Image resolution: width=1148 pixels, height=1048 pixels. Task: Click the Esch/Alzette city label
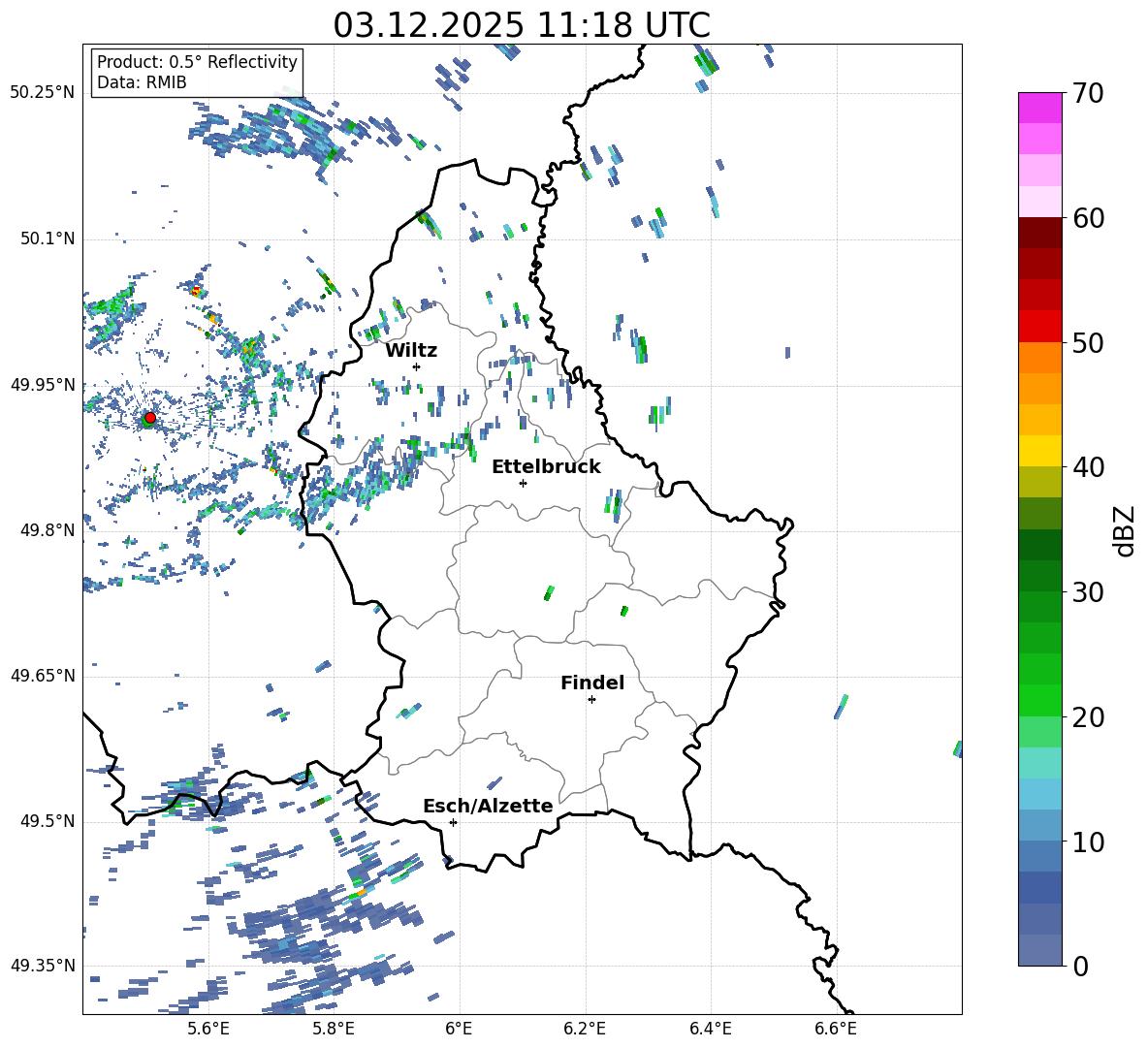488,807
